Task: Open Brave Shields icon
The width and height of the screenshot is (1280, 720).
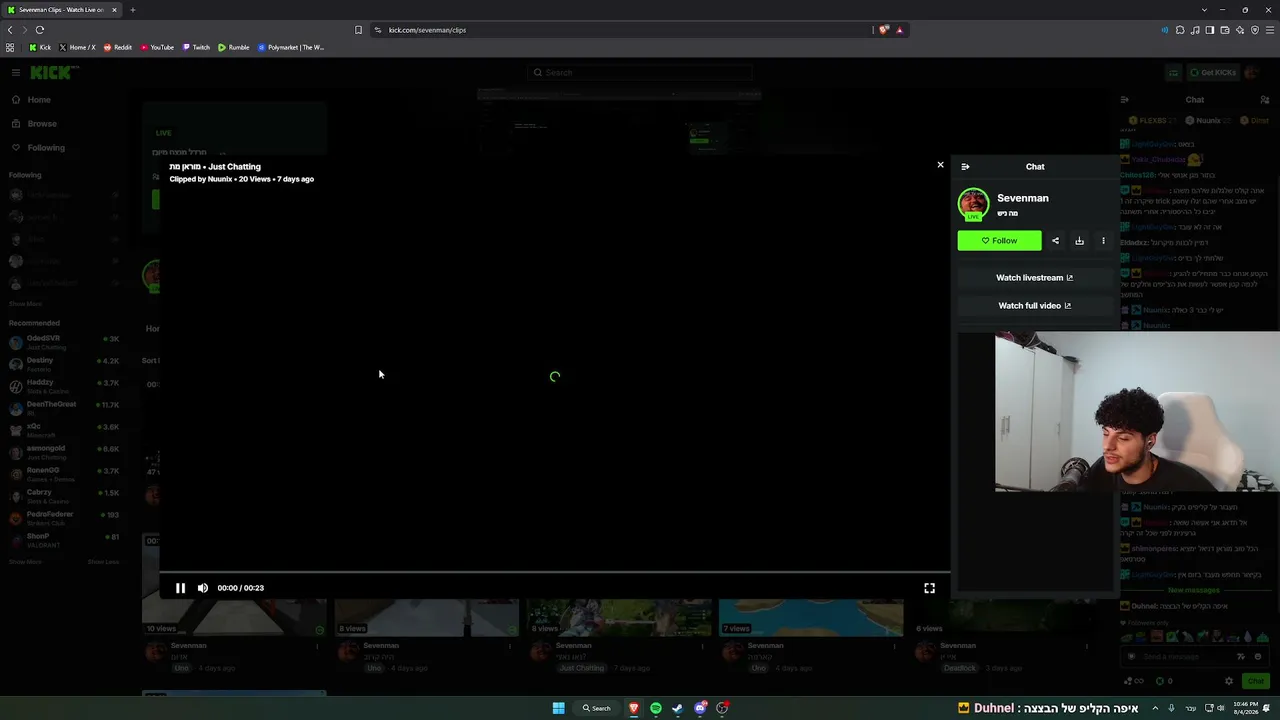Action: [884, 30]
